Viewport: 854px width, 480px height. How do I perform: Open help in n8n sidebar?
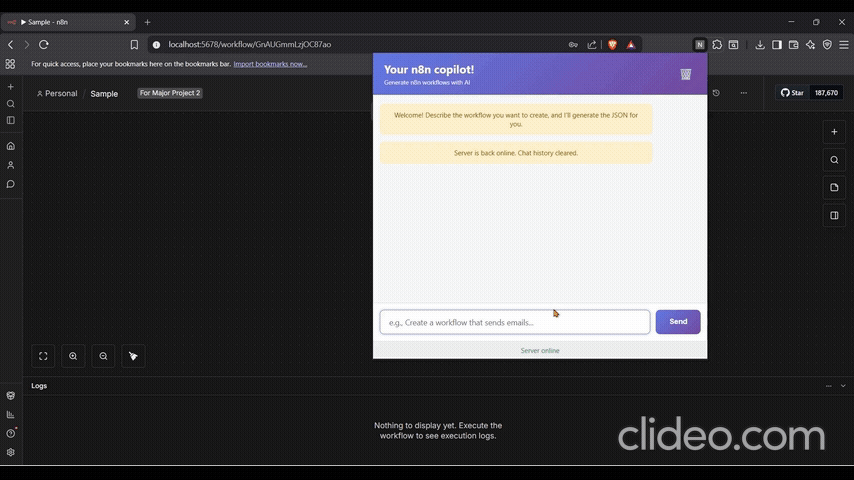coord(10,434)
